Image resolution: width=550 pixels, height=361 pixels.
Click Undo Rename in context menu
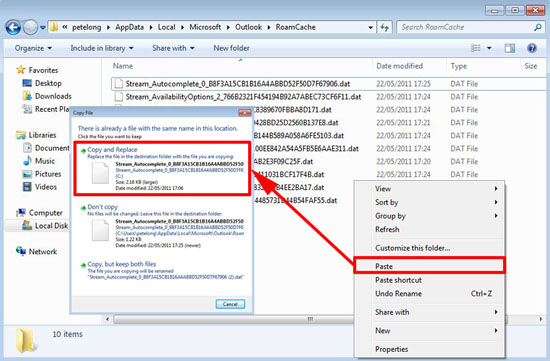(430, 294)
